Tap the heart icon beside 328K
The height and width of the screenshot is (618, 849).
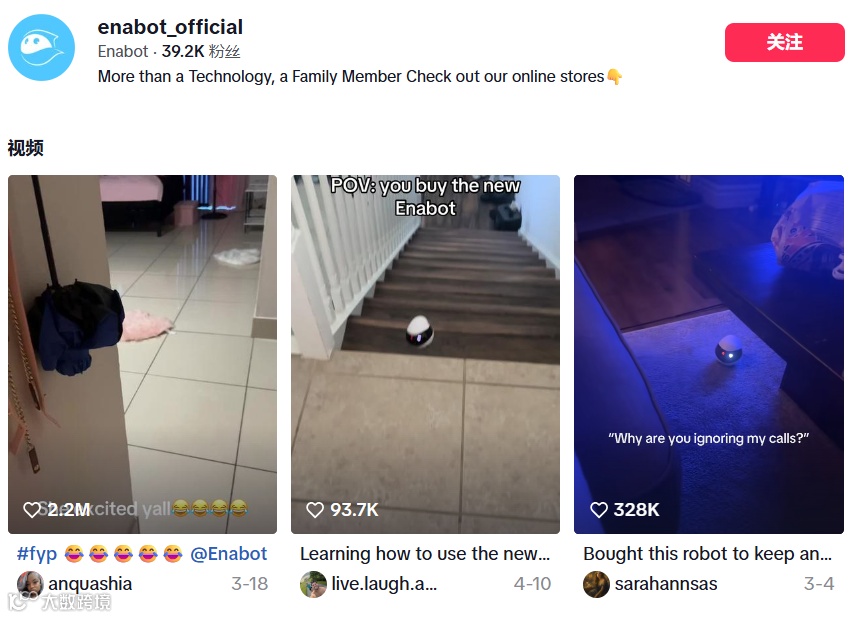pos(598,509)
